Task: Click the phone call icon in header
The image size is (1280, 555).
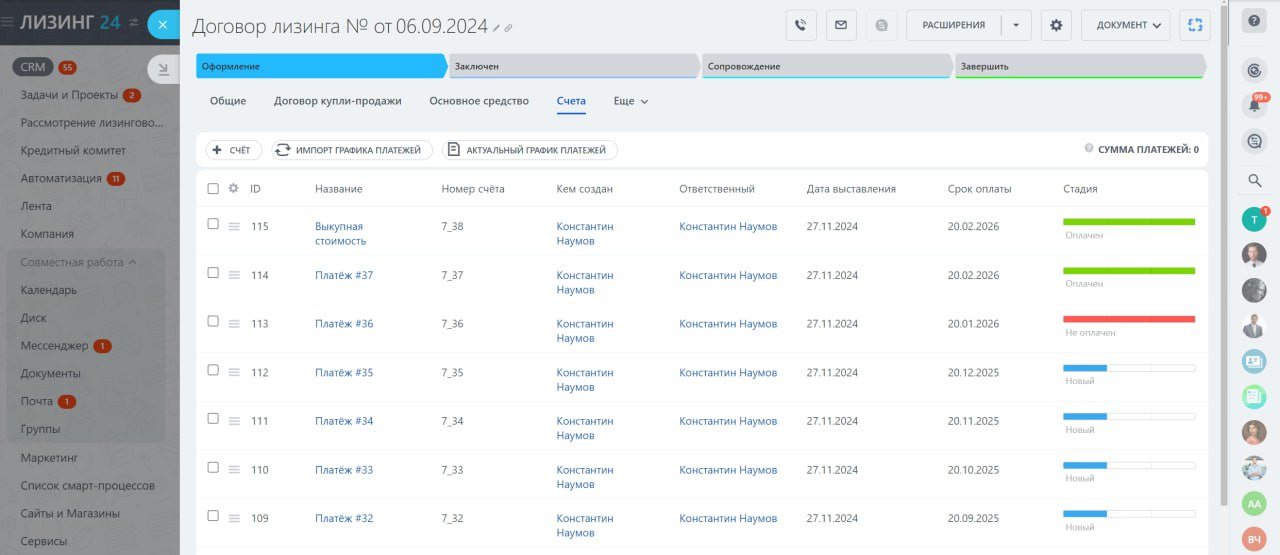Action: coord(801,25)
